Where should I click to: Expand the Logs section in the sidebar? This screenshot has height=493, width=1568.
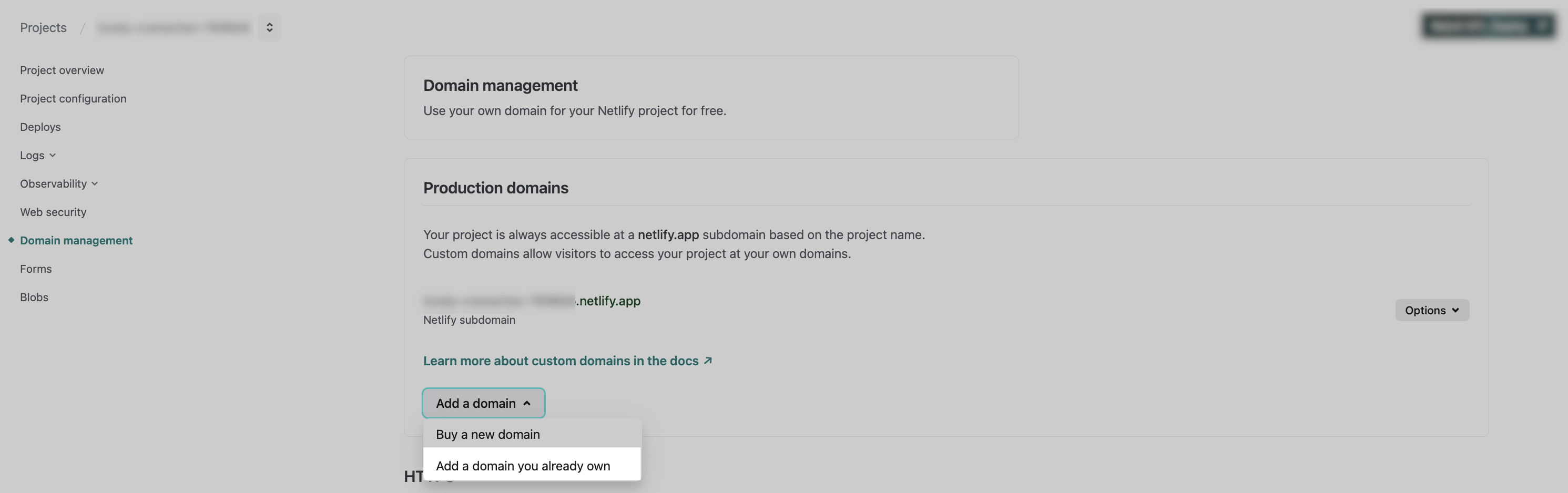[x=32, y=155]
